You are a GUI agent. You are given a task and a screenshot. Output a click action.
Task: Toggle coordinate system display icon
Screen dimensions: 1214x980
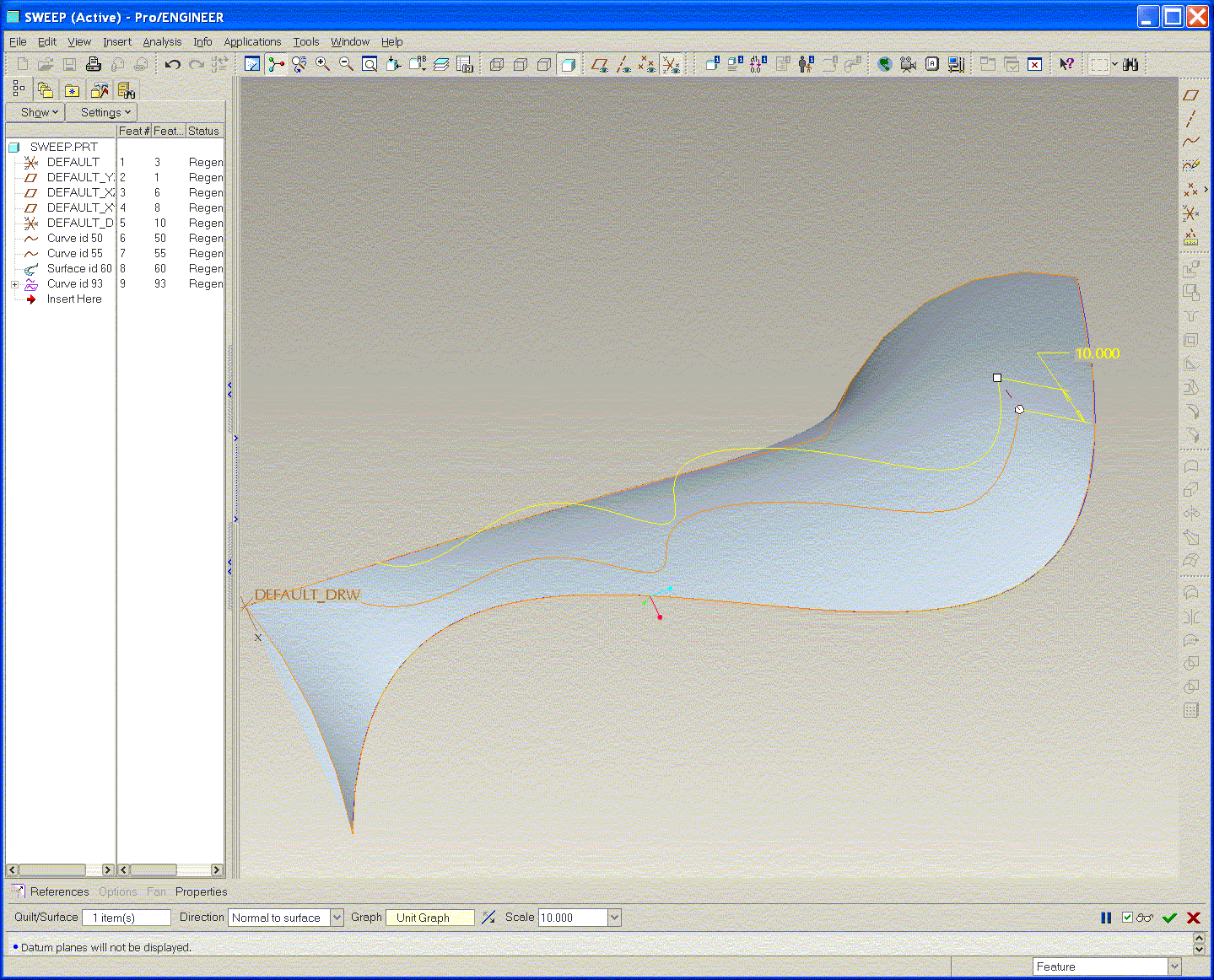coord(671,64)
